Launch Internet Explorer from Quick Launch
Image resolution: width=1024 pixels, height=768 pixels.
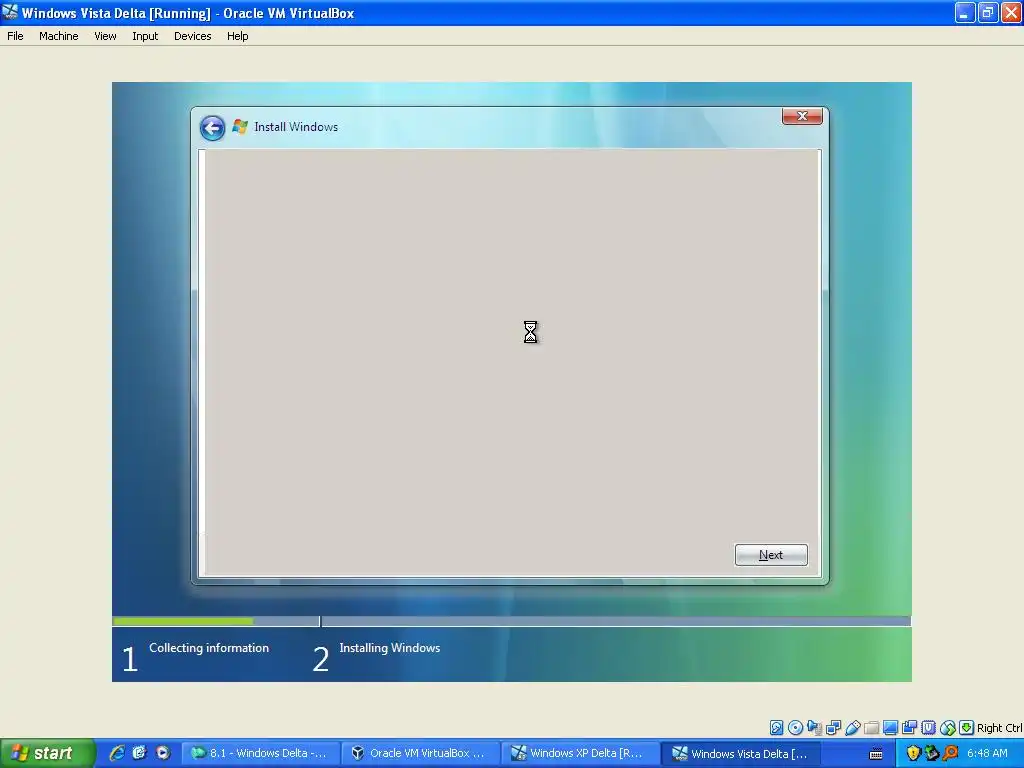coord(117,753)
